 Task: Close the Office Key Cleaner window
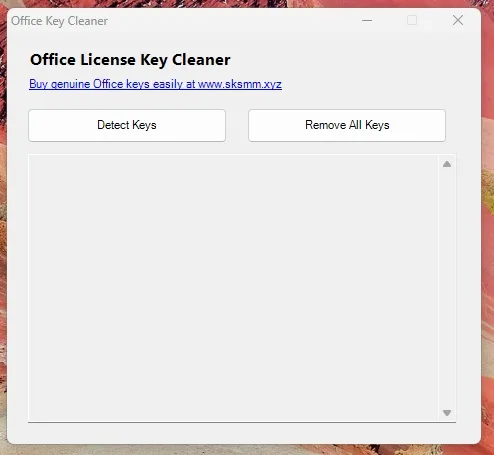[x=458, y=20]
